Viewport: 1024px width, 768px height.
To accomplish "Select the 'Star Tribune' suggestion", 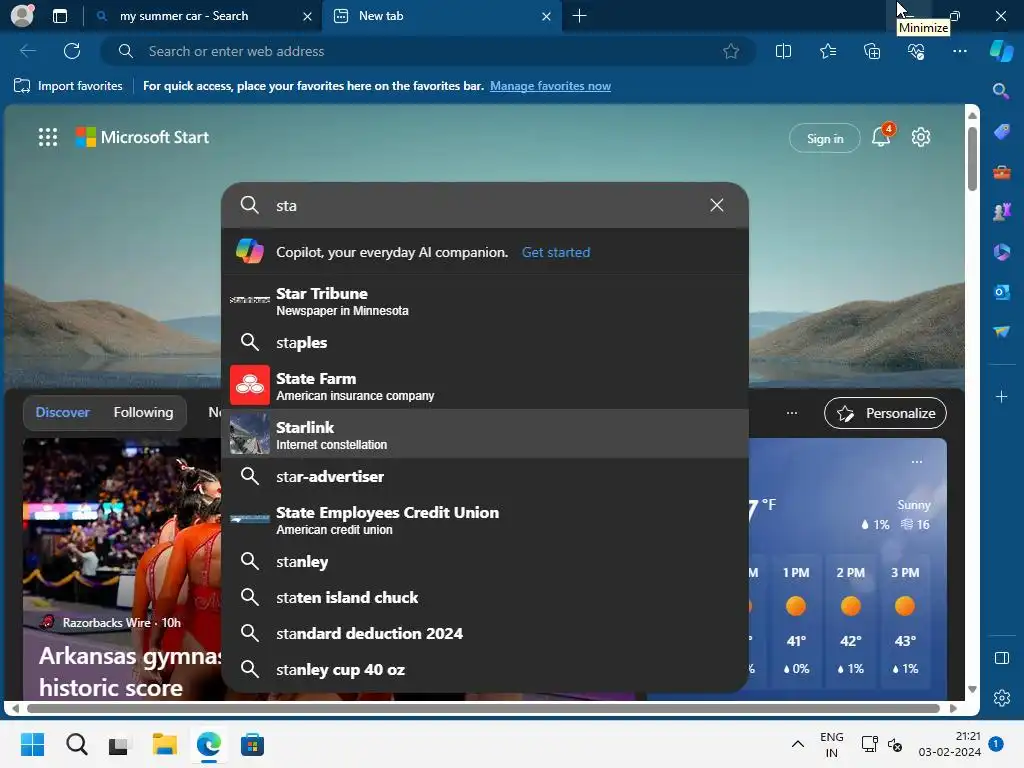I will [x=485, y=301].
